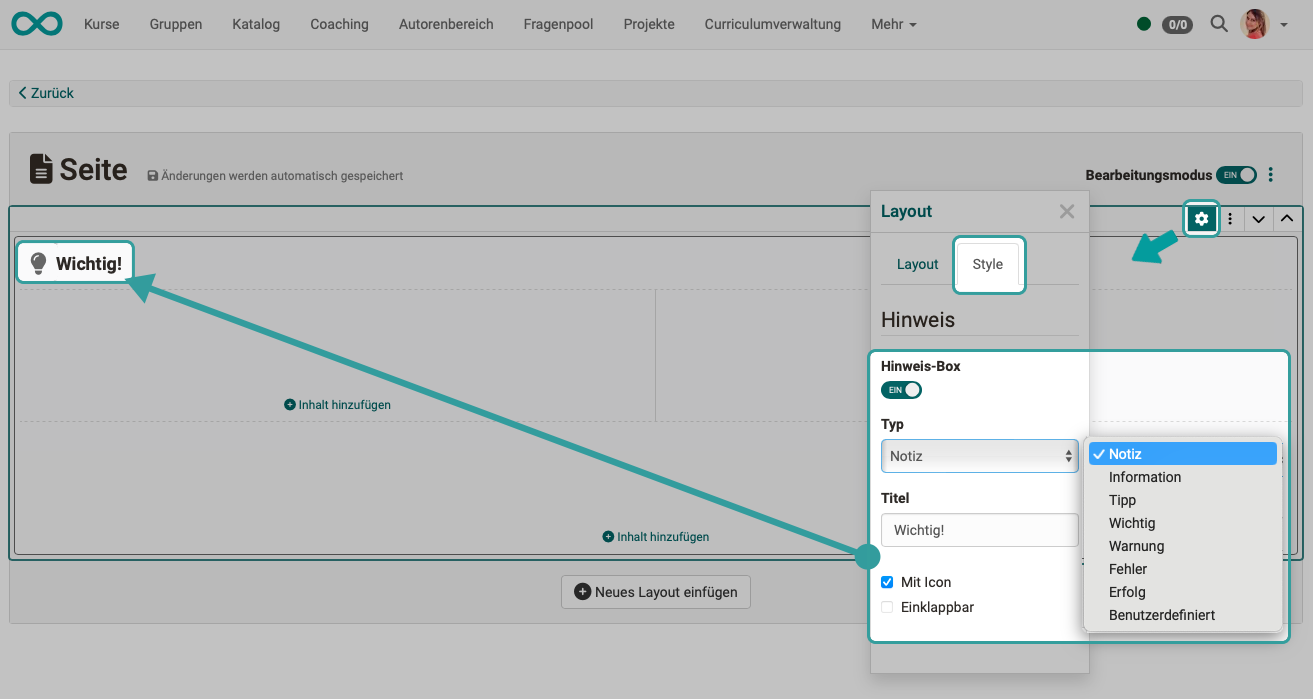
Task: Open the Fragenpool menu item
Action: (558, 24)
